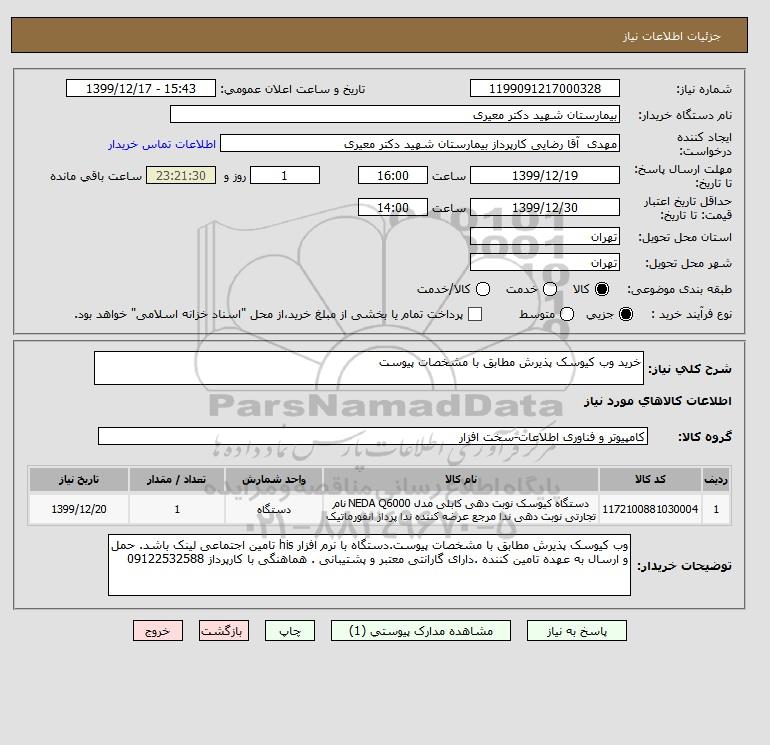Click the response deadline date 1399/12/19 field

545,175
